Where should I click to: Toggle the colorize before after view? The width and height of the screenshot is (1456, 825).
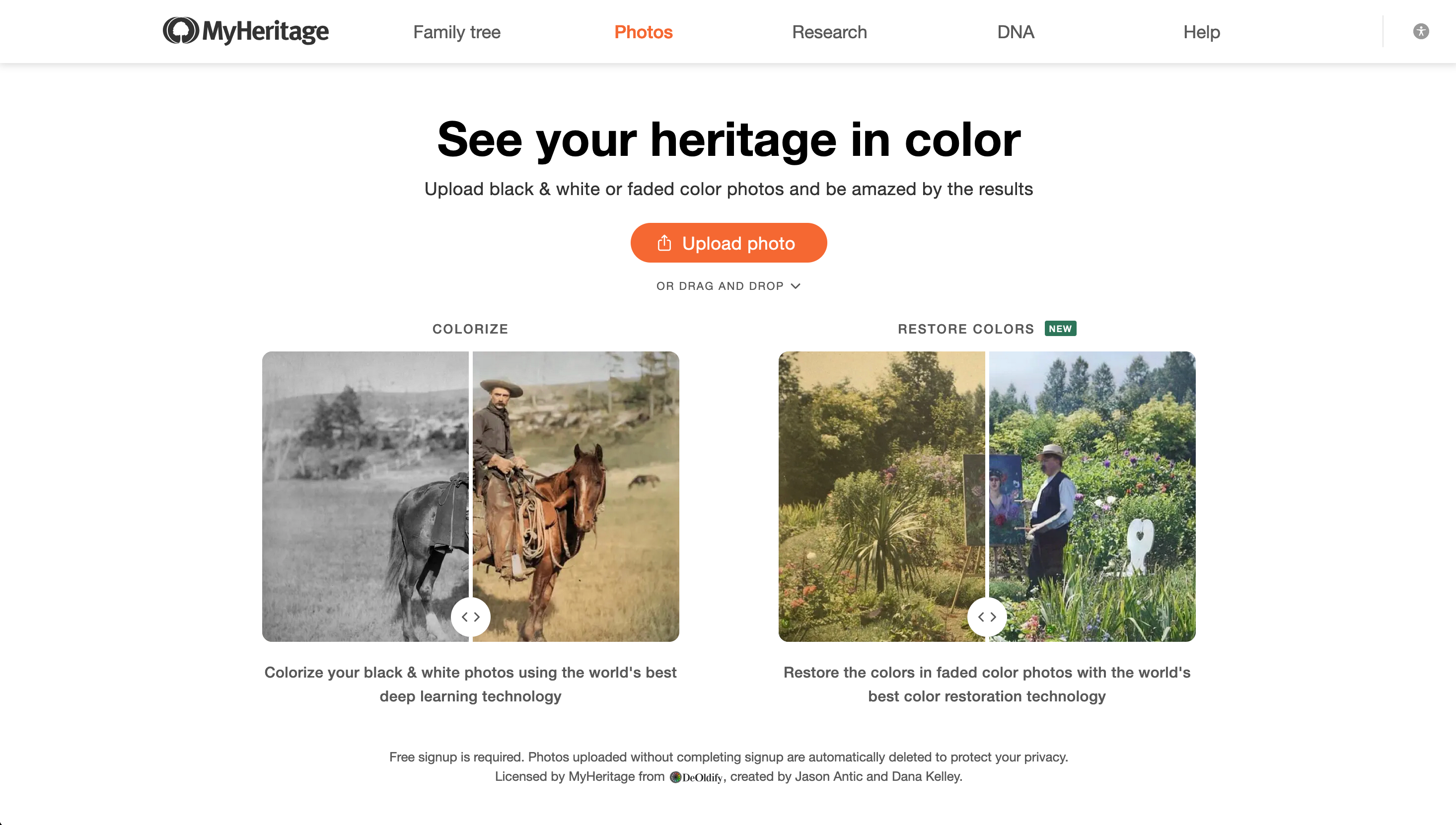(x=470, y=617)
